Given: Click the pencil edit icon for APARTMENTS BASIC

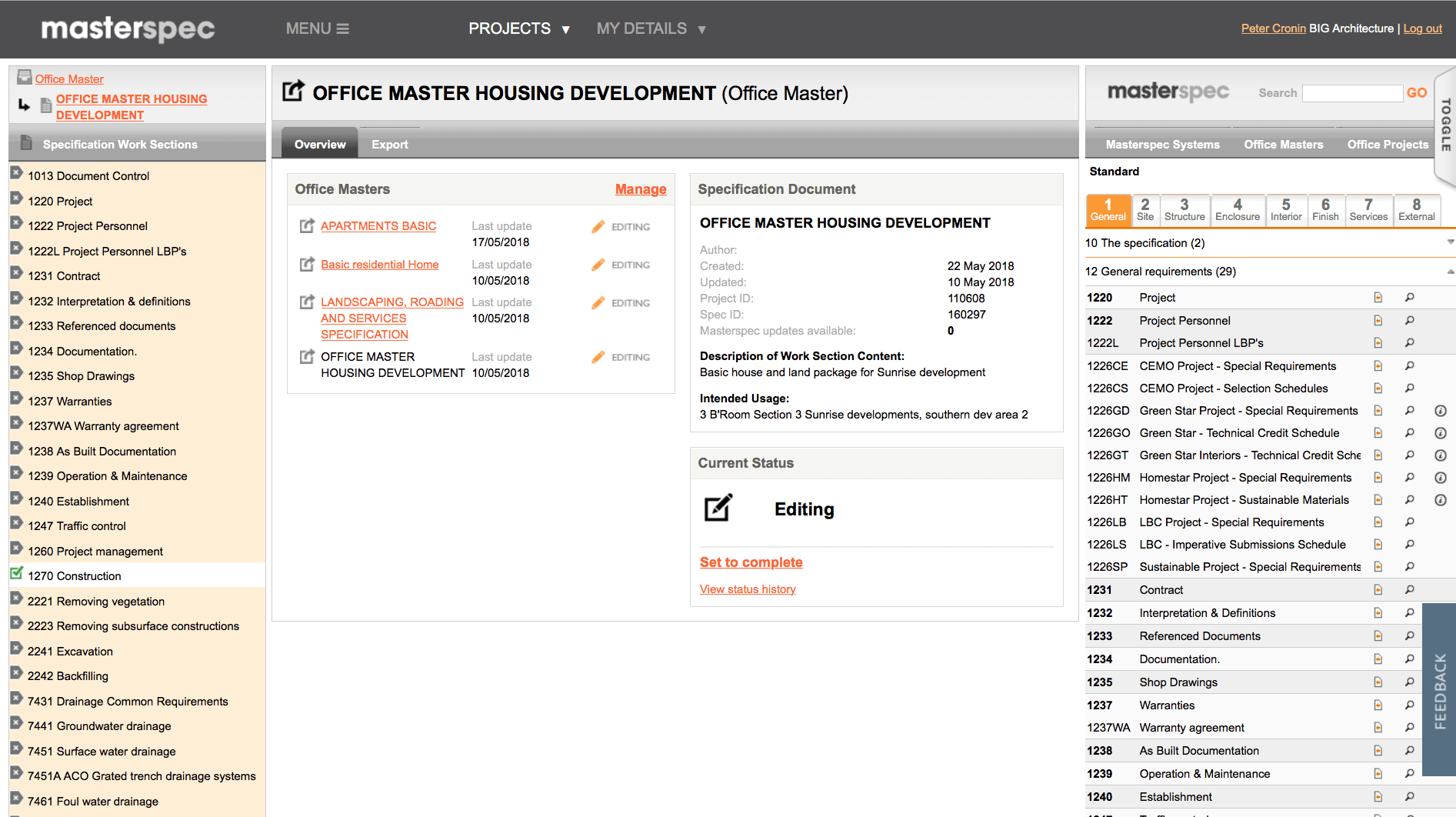Looking at the screenshot, I should coord(598,227).
